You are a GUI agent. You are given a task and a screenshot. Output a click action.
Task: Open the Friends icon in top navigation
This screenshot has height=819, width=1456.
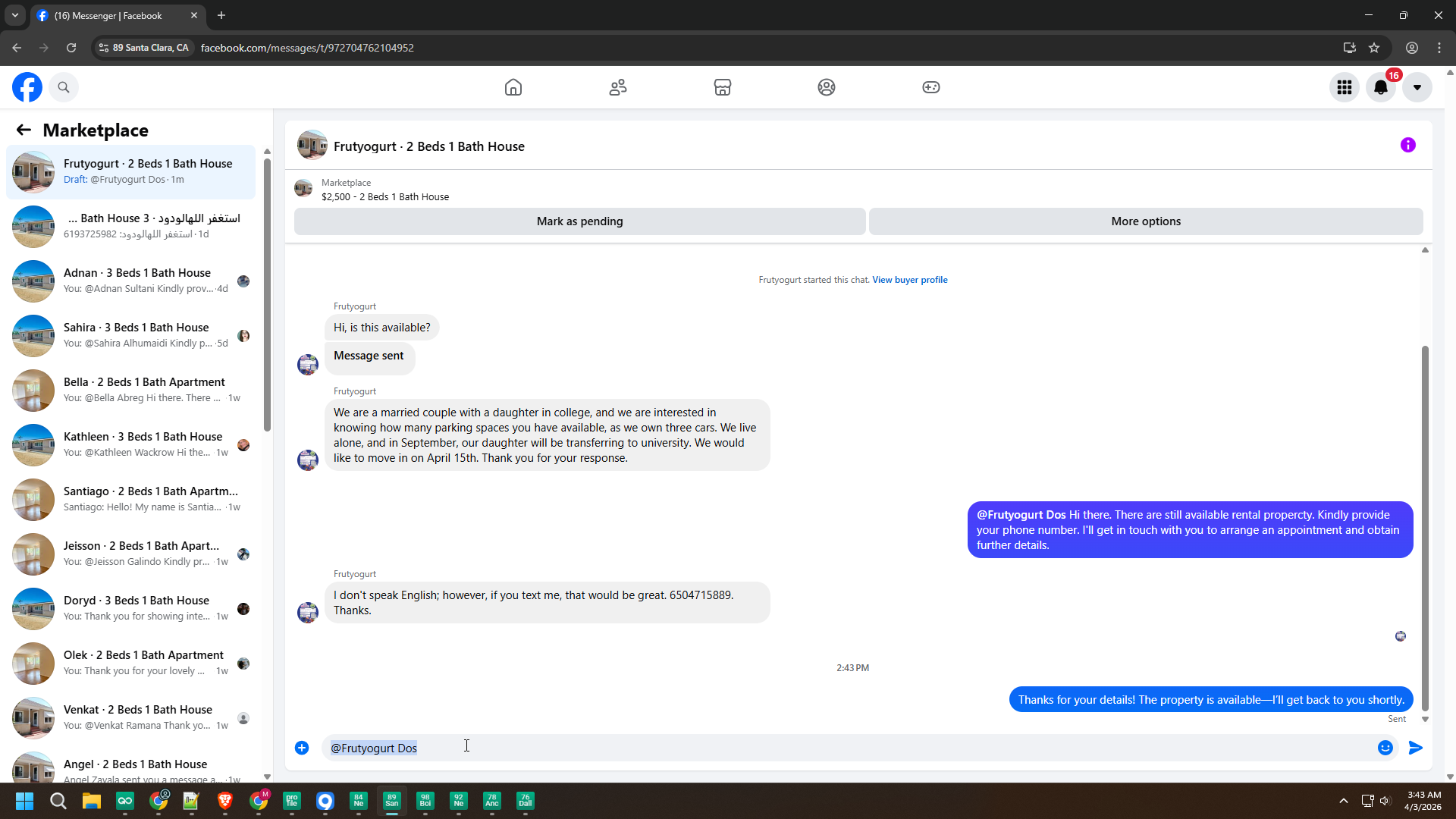tap(618, 87)
